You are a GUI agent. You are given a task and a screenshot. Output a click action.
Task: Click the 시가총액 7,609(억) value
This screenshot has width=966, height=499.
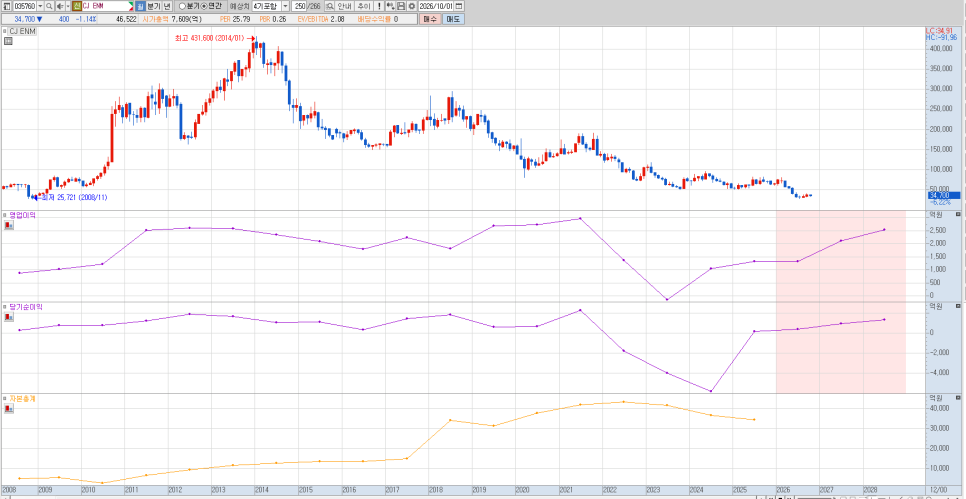[x=187, y=19]
